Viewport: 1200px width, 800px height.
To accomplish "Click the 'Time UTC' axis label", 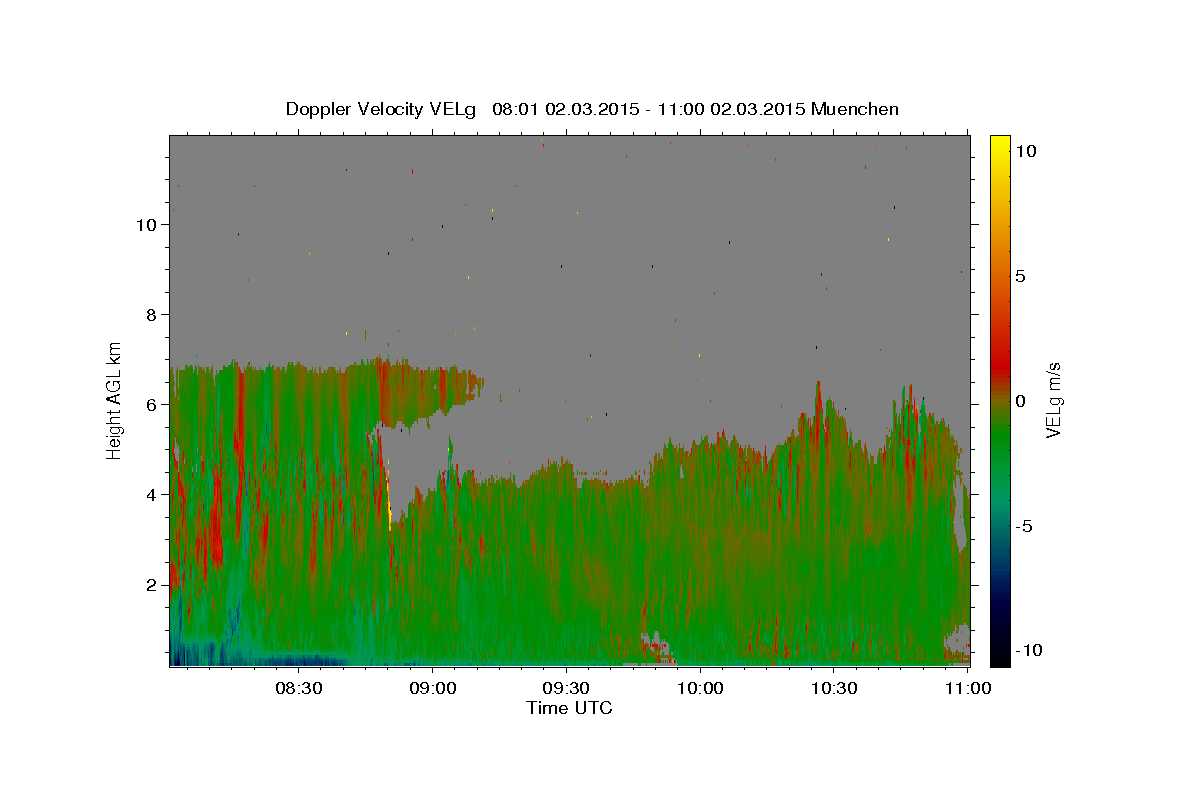I will click(569, 708).
